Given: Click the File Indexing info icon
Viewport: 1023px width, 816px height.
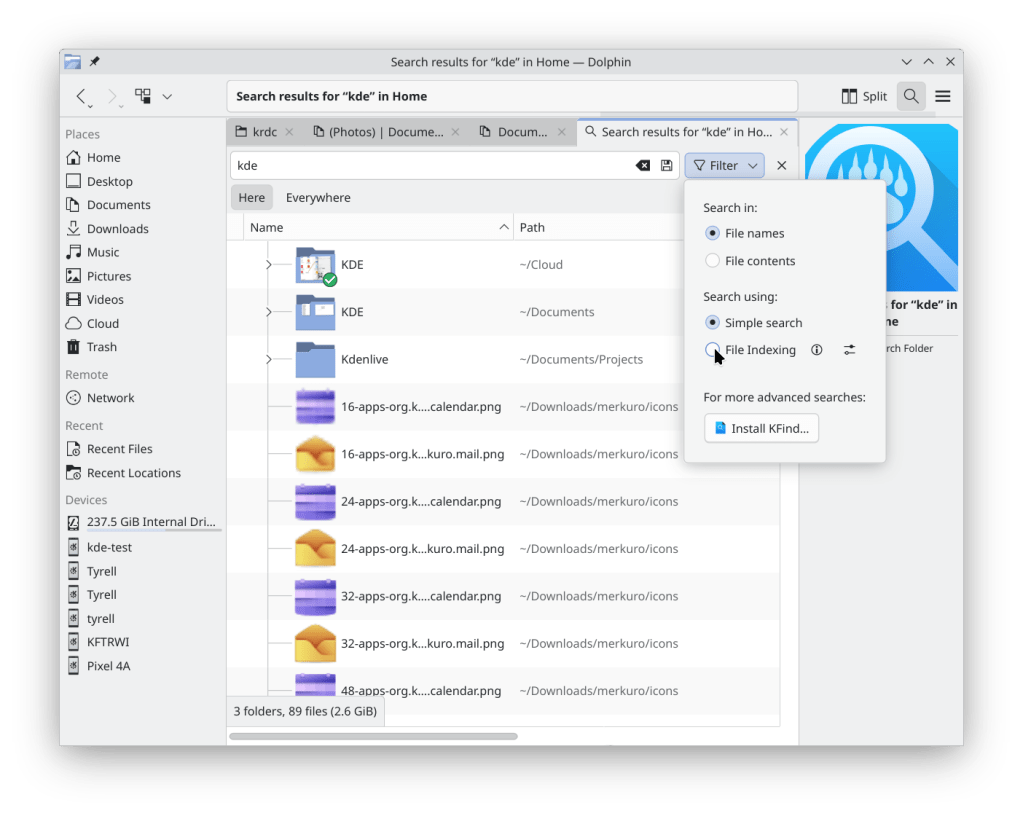Looking at the screenshot, I should point(817,350).
